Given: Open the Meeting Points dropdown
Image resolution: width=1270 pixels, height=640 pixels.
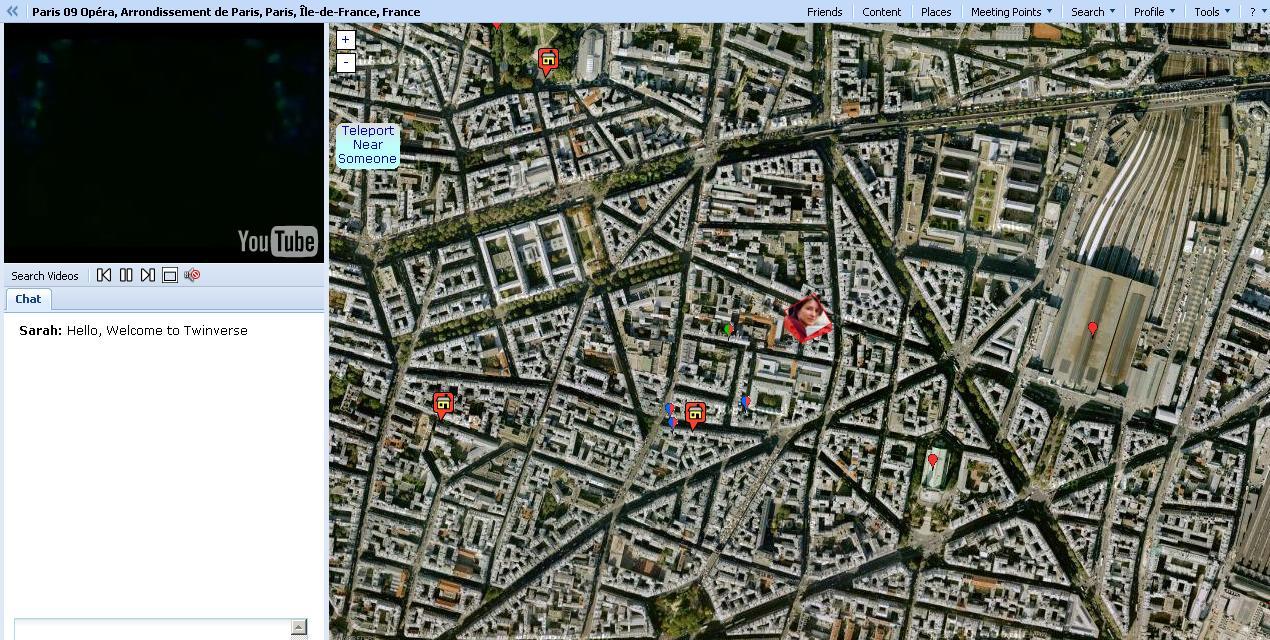Looking at the screenshot, I should click(1011, 12).
